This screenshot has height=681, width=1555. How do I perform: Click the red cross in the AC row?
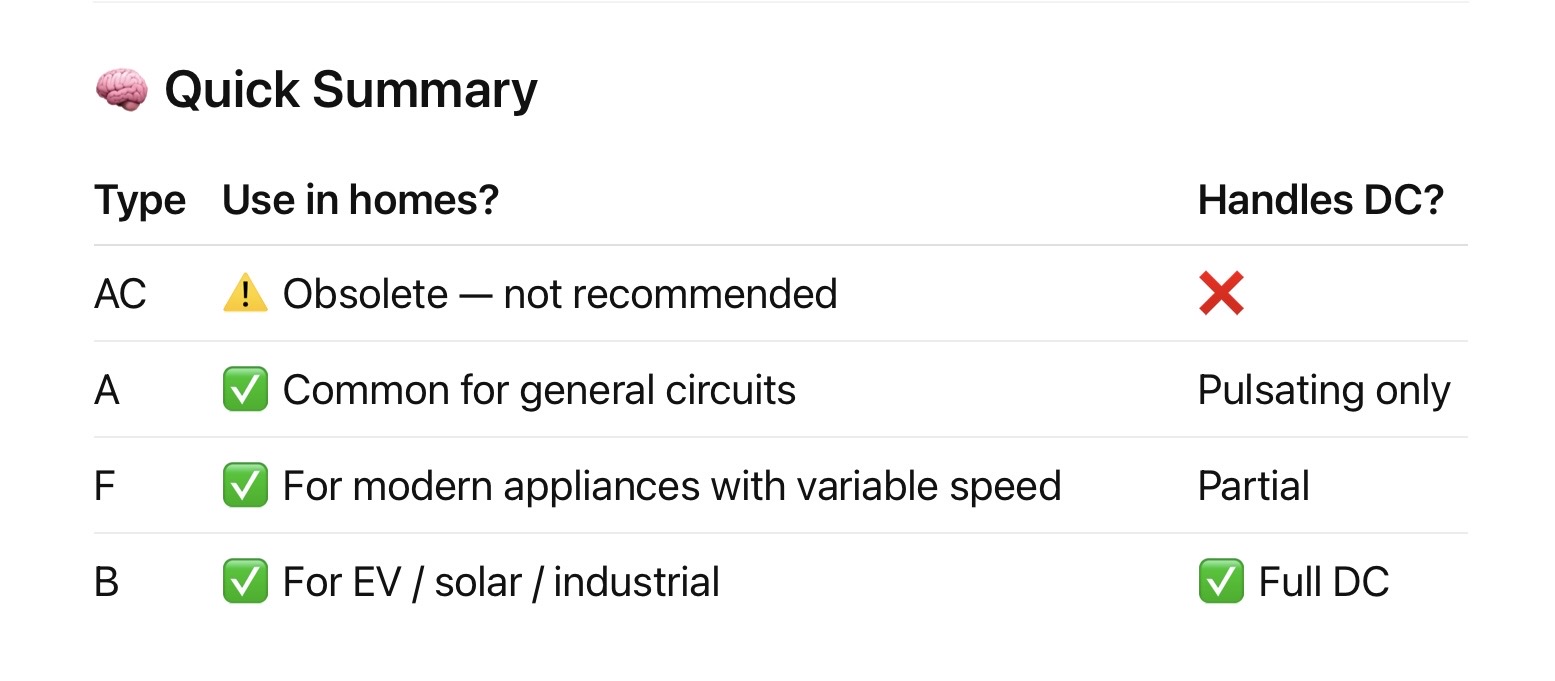click(x=1221, y=294)
